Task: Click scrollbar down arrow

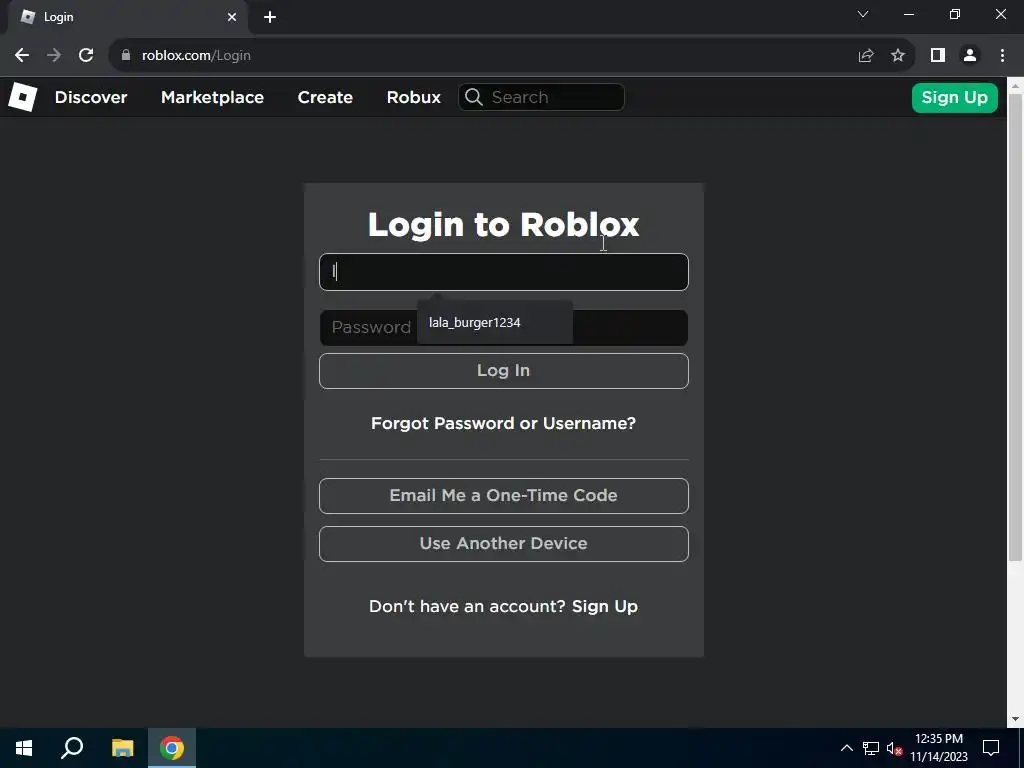Action: click(x=1016, y=720)
